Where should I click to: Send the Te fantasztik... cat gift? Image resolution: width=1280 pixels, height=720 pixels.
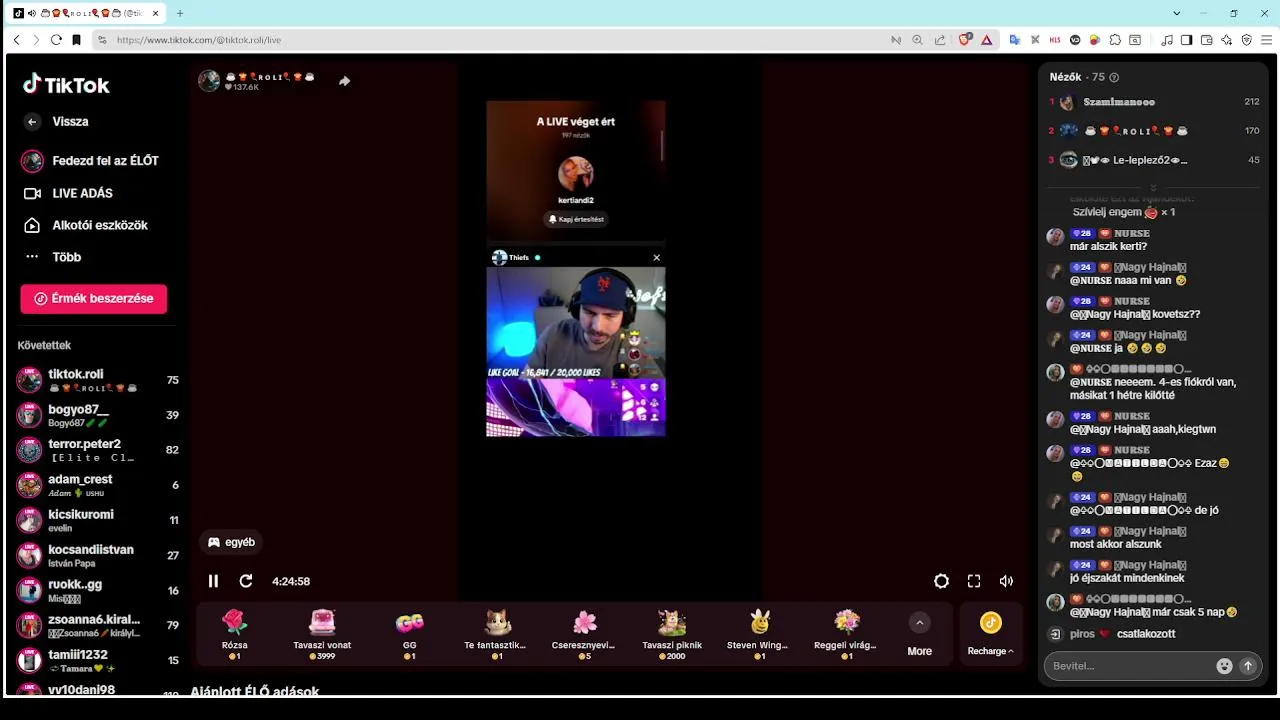point(497,634)
